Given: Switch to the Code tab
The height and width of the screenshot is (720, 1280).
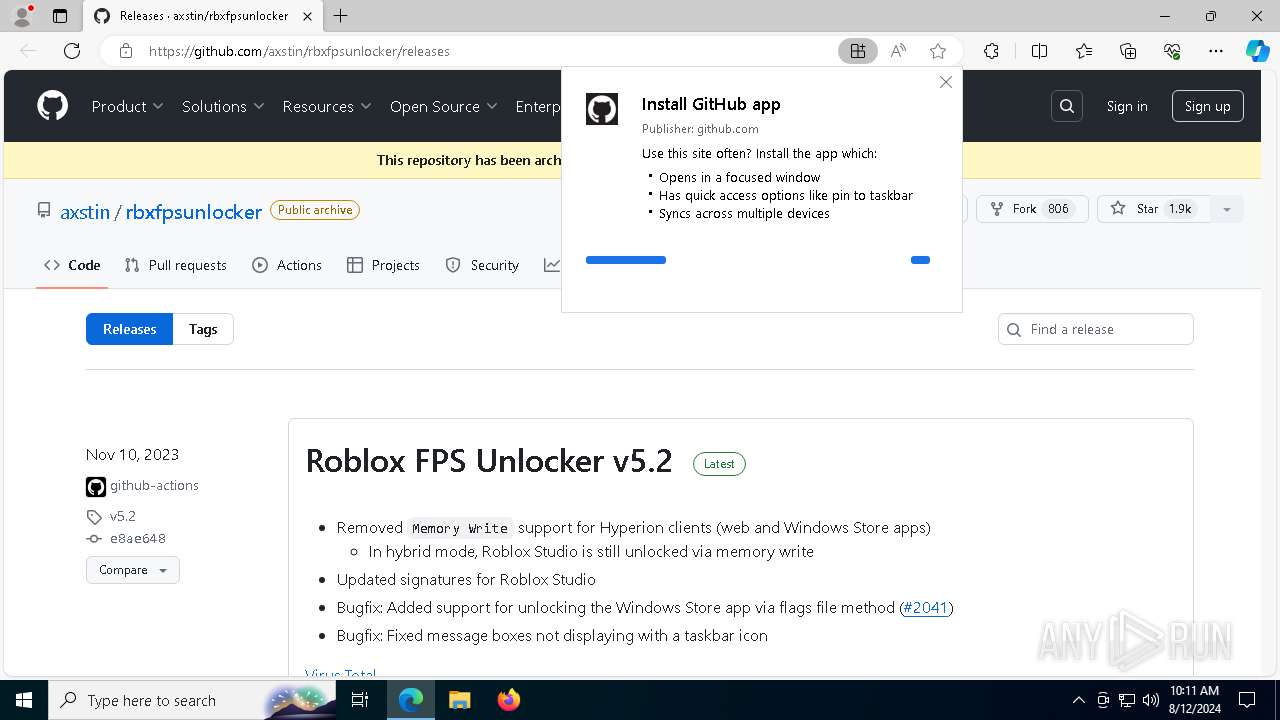Looking at the screenshot, I should [72, 265].
